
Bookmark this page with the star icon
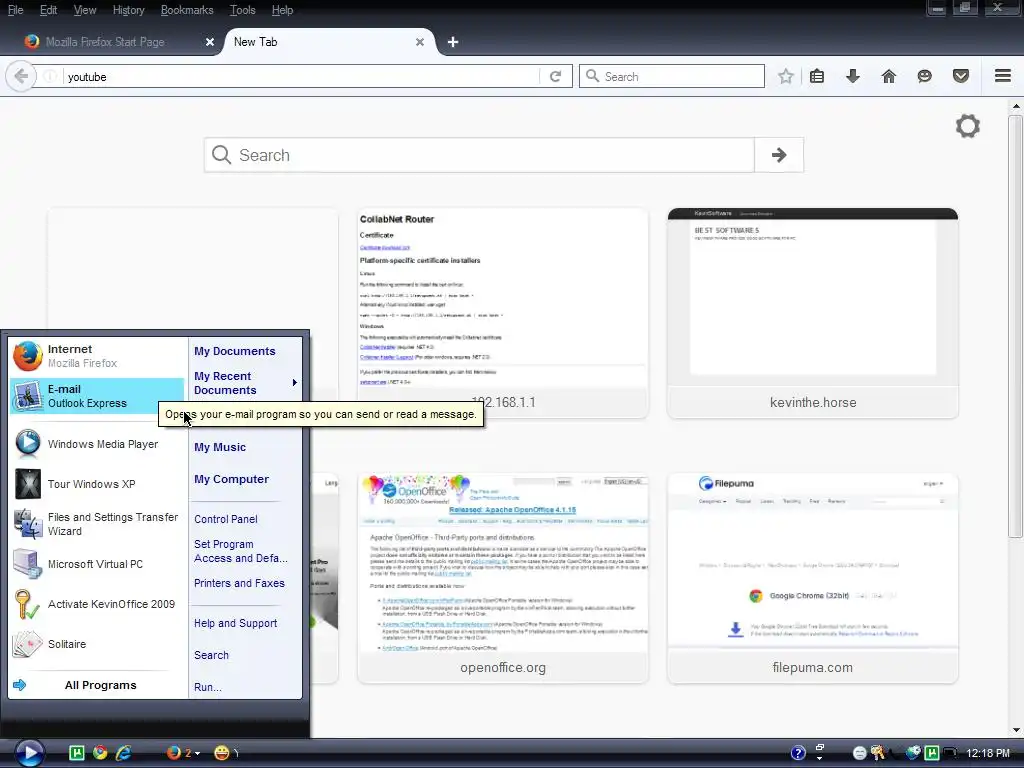click(x=786, y=76)
